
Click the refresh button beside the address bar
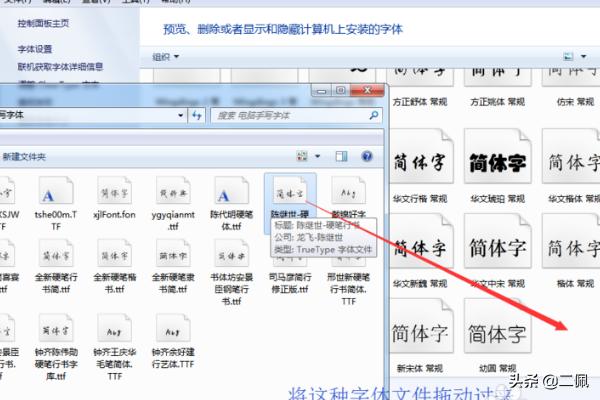197,115
